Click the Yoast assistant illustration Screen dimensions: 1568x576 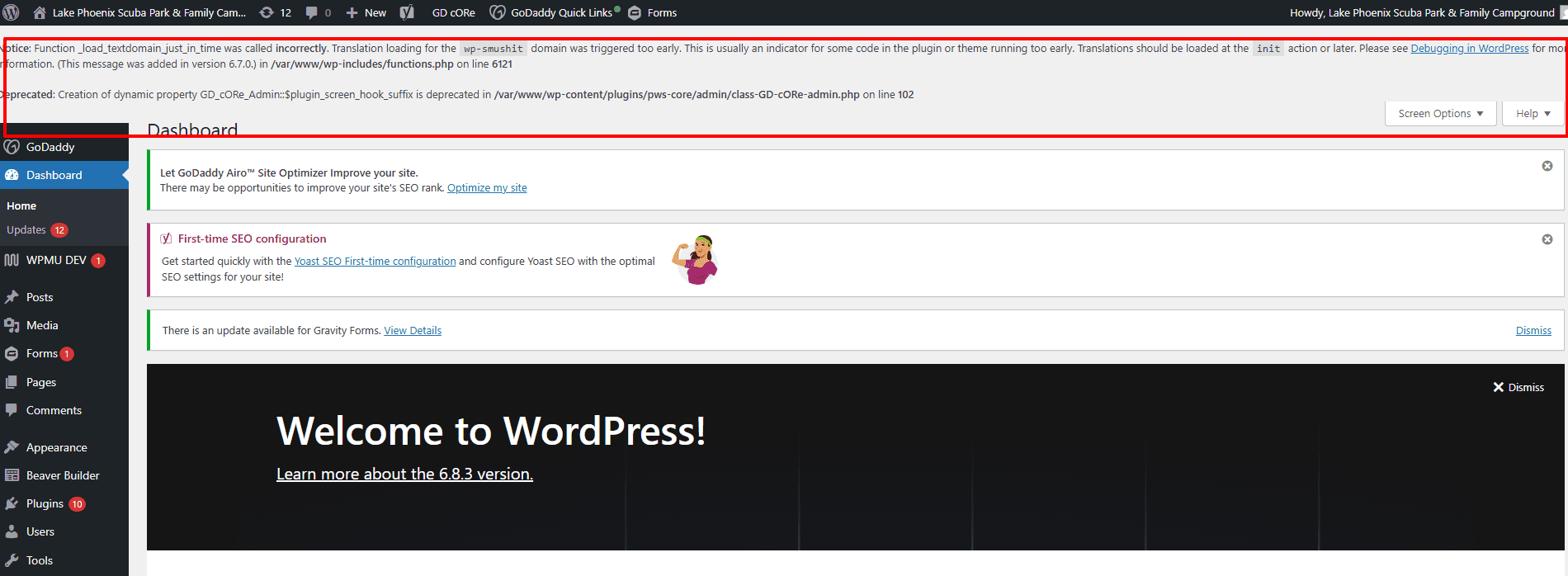pos(695,260)
